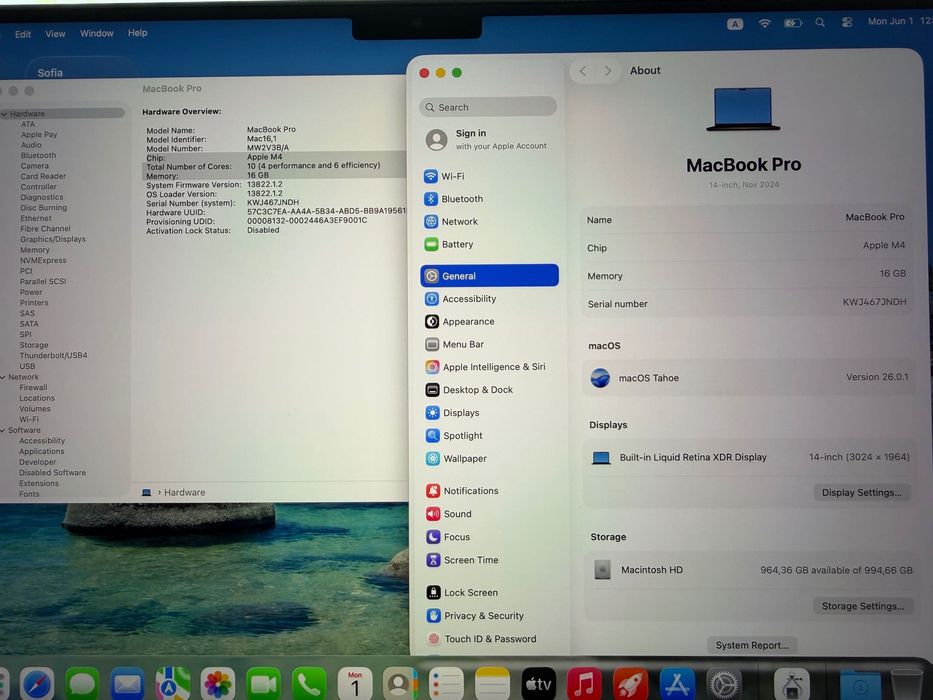933x700 pixels.
Task: Select General in System Settings sidebar
Action: (x=489, y=276)
